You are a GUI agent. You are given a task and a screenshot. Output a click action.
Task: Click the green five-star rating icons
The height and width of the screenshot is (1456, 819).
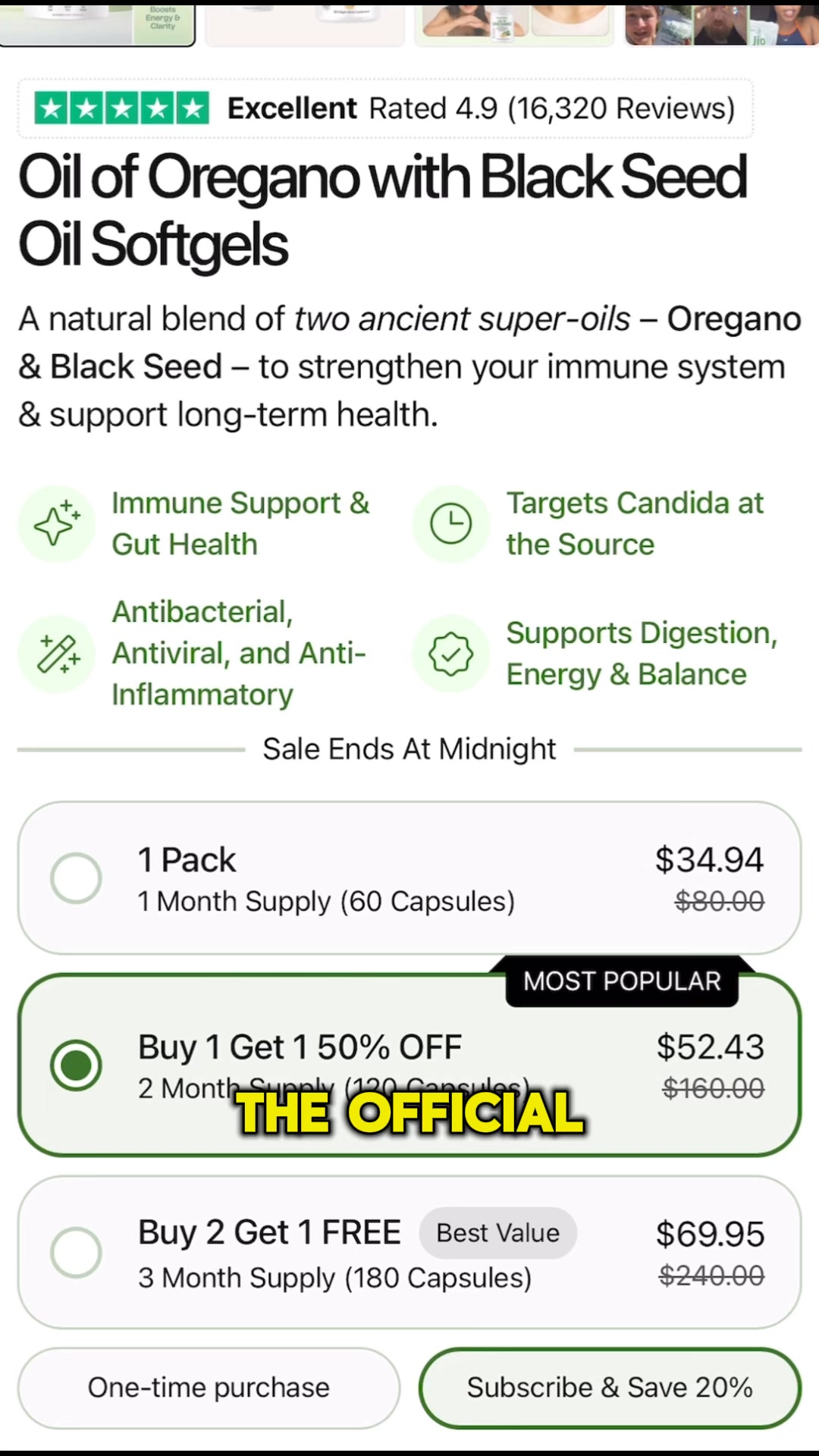click(121, 108)
